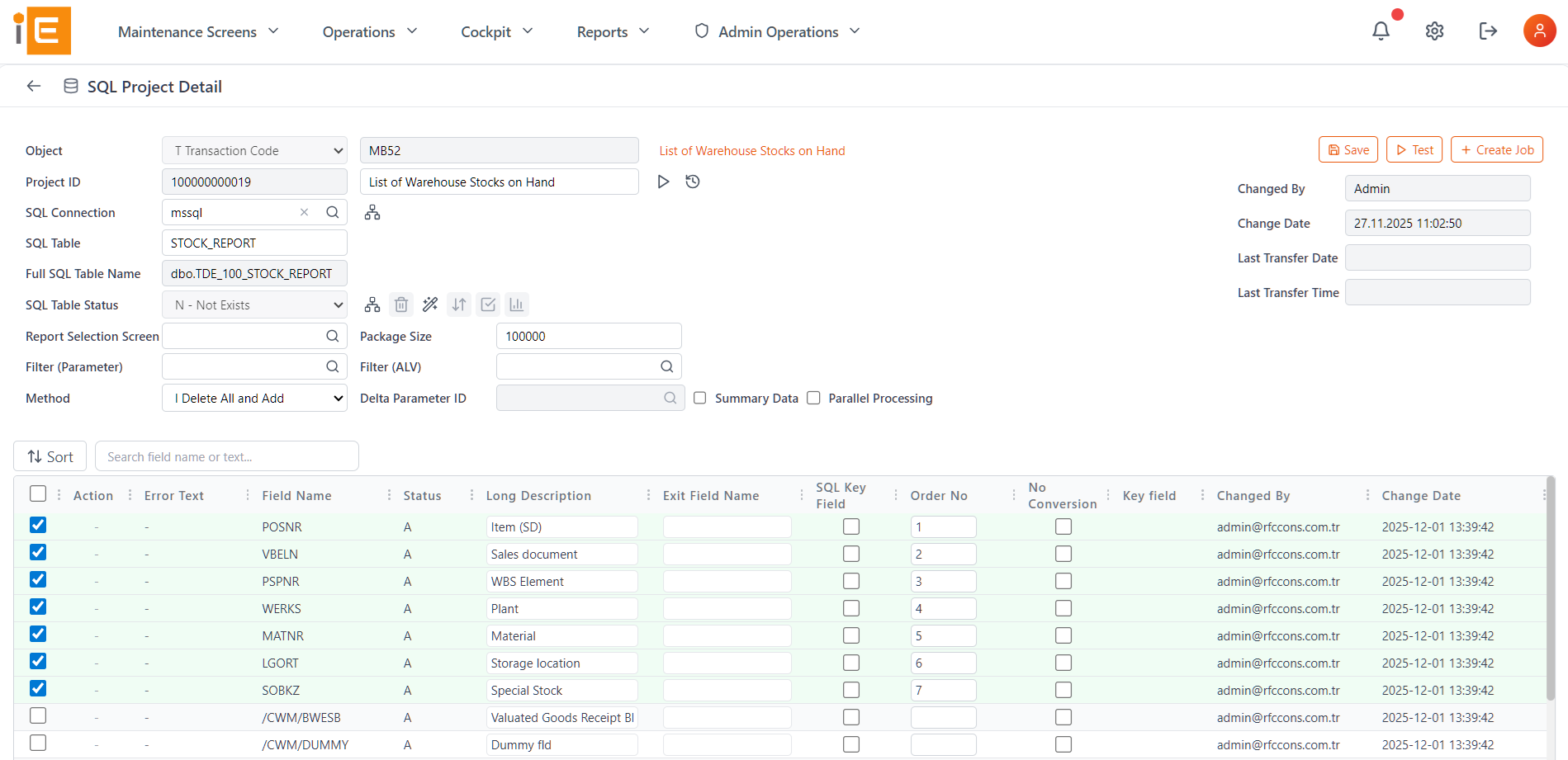The image size is (1568, 760).
Task: Save the SQL project
Action: [1348, 149]
